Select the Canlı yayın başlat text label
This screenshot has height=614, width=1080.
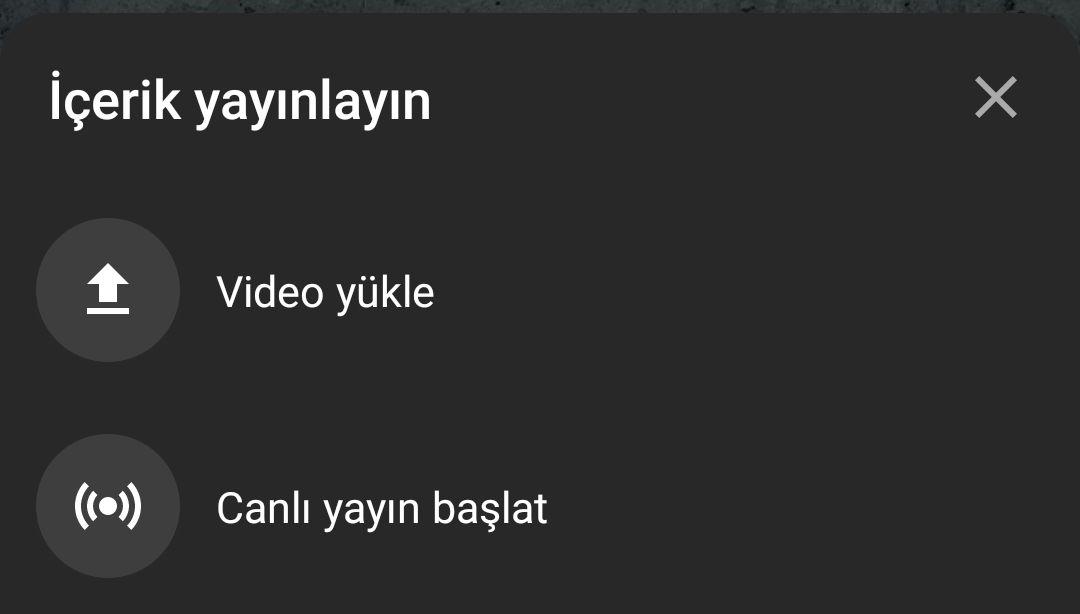(x=382, y=509)
